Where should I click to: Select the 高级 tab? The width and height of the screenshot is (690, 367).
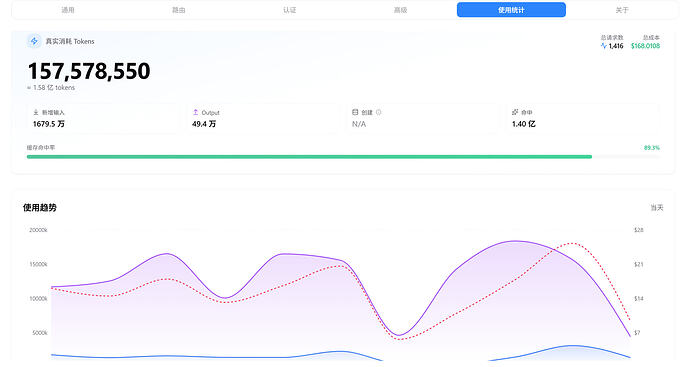pyautogui.click(x=400, y=10)
